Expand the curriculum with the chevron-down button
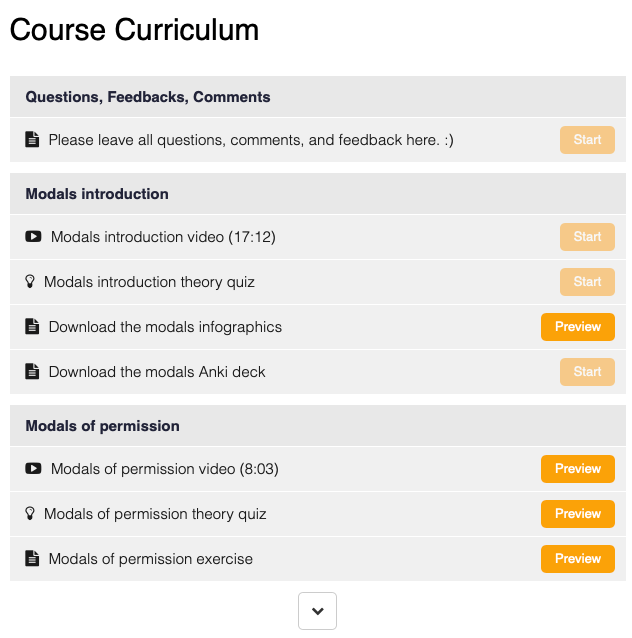 [x=317, y=611]
